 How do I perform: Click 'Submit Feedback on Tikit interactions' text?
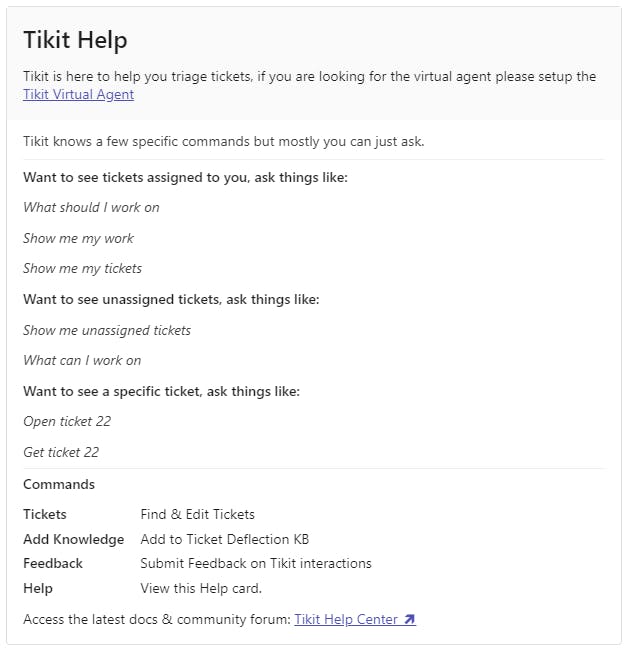click(255, 563)
